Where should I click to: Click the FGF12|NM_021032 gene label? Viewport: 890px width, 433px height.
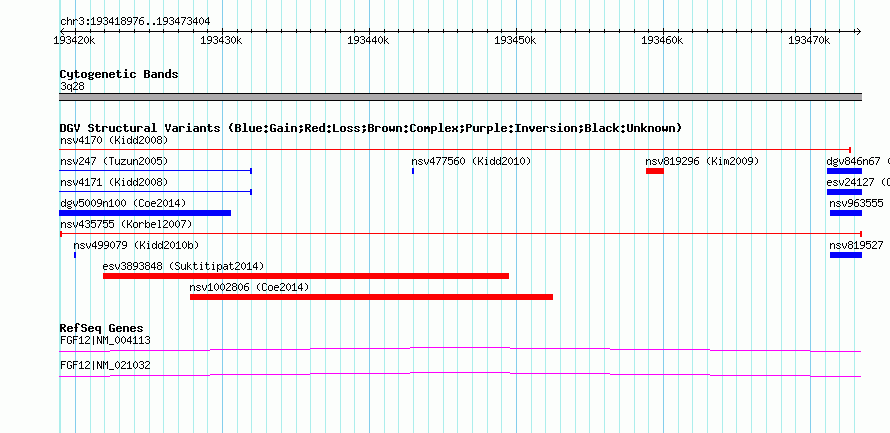coord(105,365)
